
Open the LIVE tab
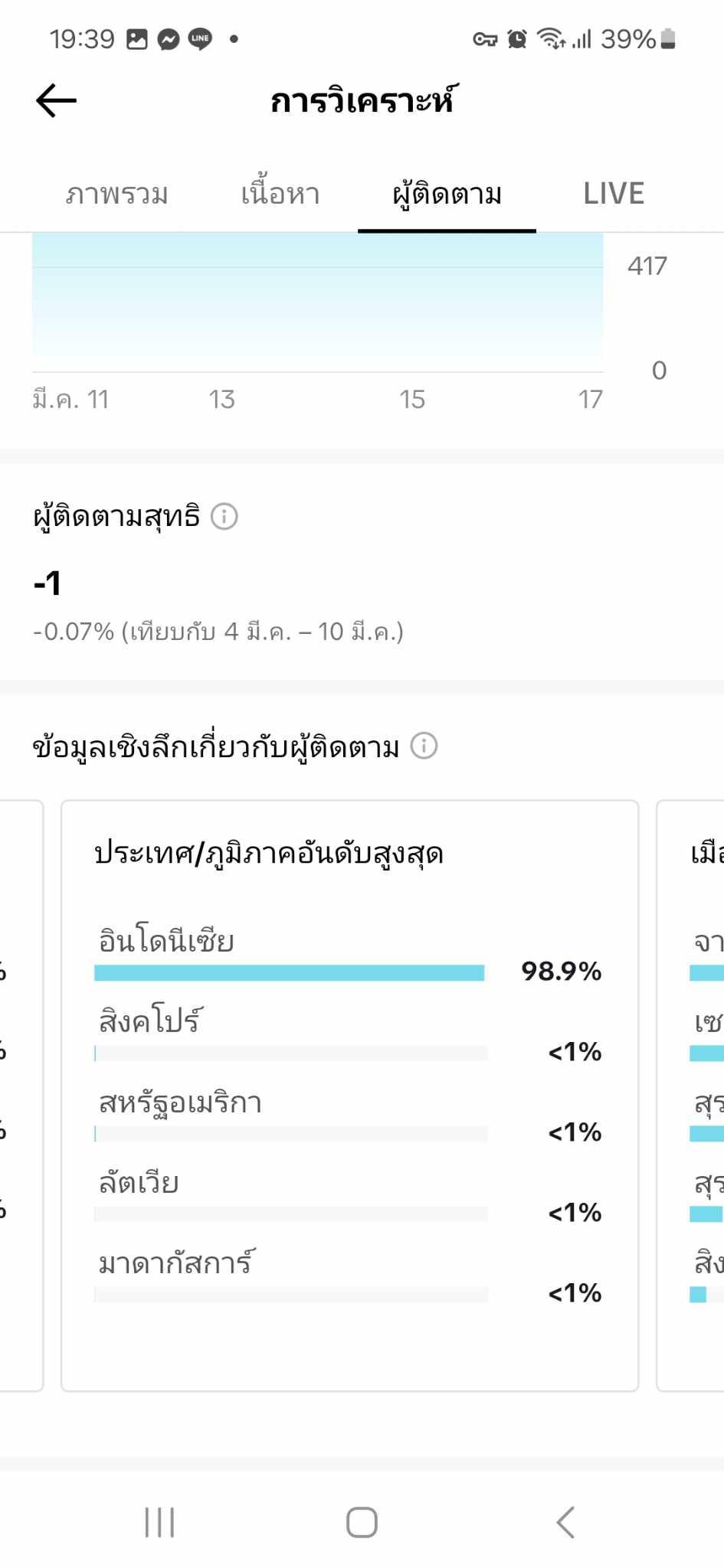[x=614, y=194]
